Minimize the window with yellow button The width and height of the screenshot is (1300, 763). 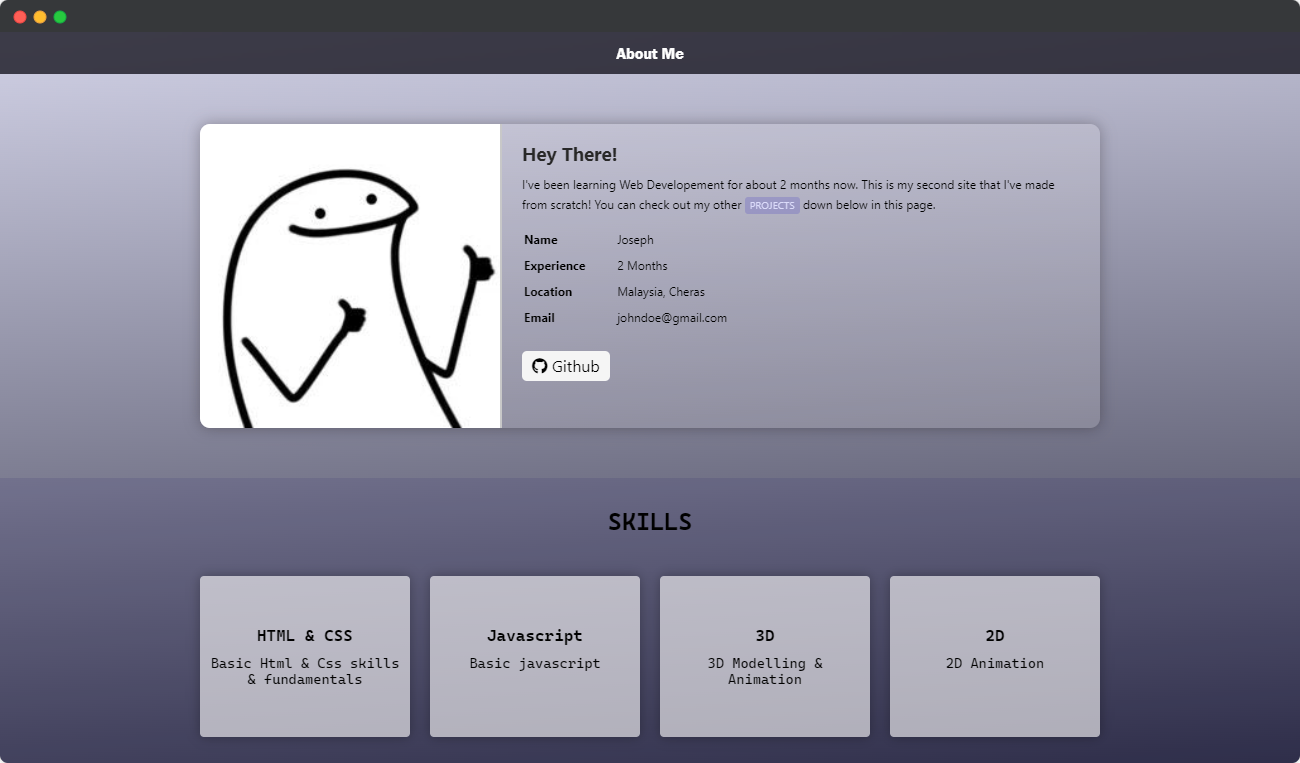[x=40, y=17]
